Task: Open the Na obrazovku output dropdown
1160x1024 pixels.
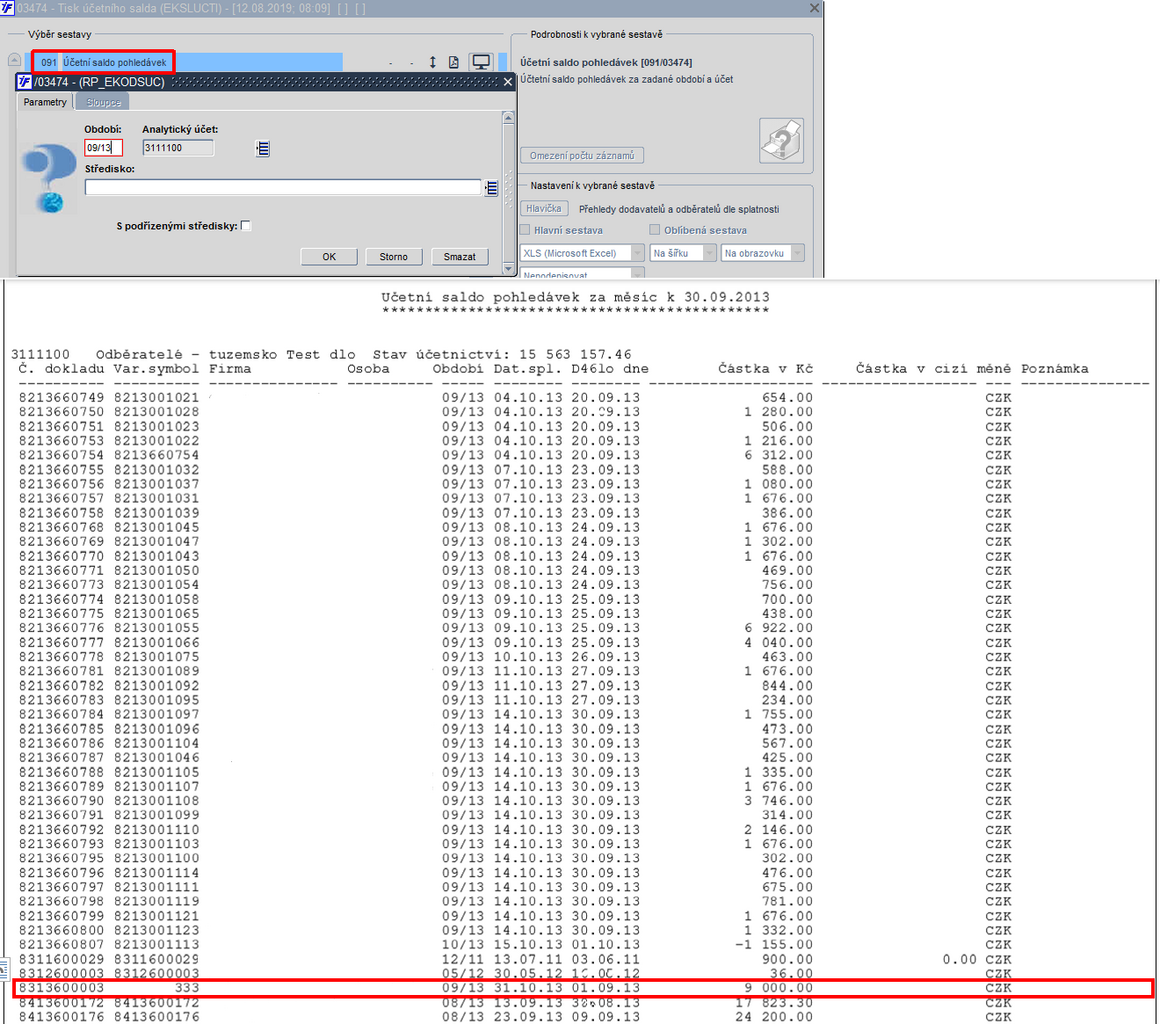Action: [x=798, y=253]
